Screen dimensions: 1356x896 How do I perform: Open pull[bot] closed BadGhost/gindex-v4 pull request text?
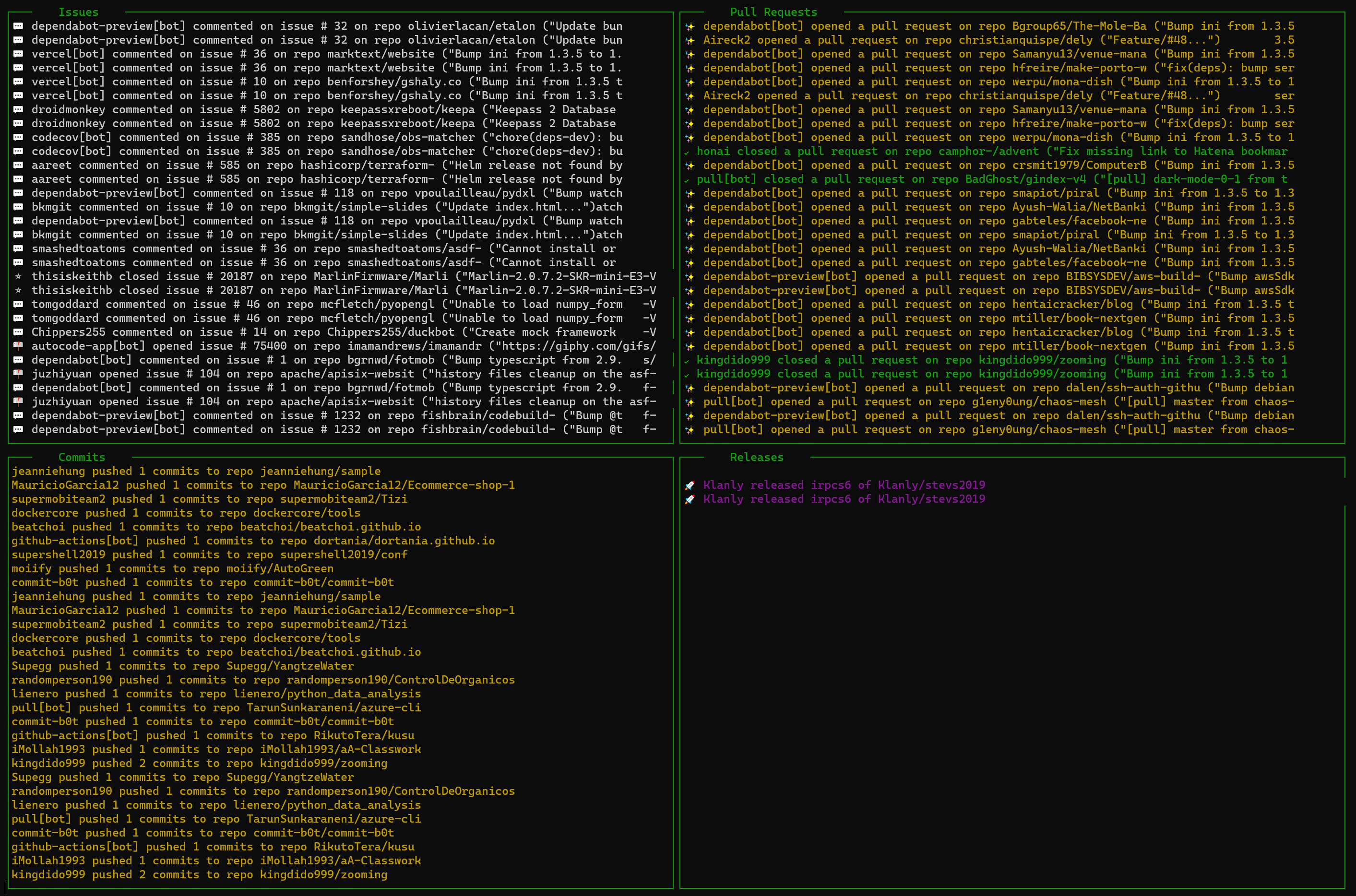991,179
